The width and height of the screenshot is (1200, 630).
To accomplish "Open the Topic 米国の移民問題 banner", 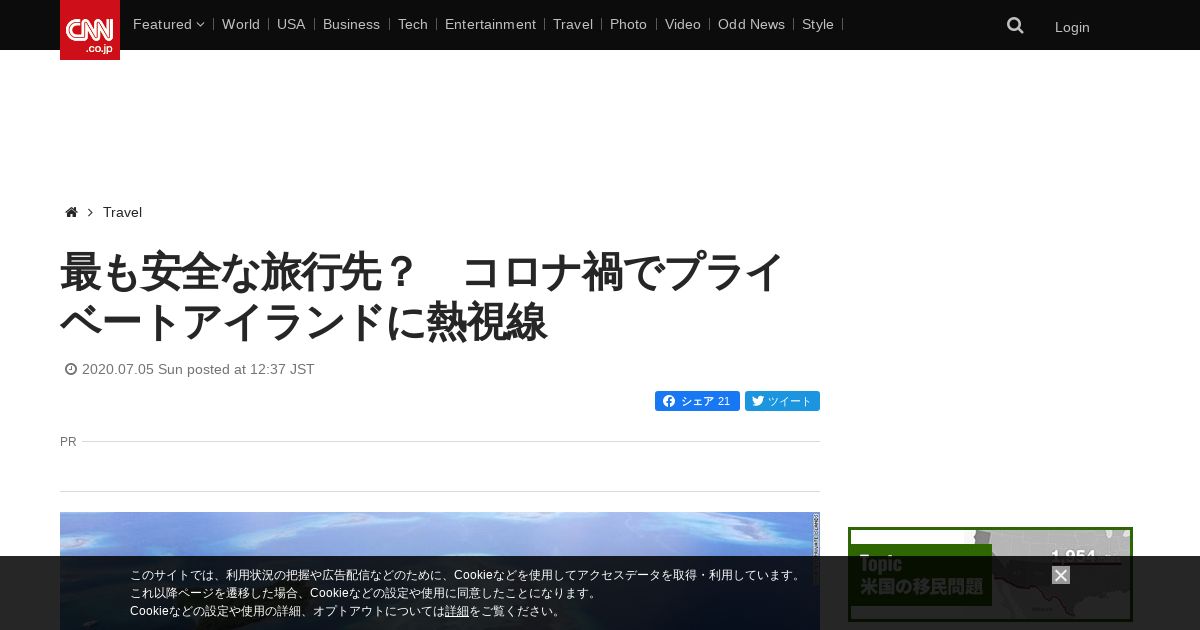I will 990,574.
